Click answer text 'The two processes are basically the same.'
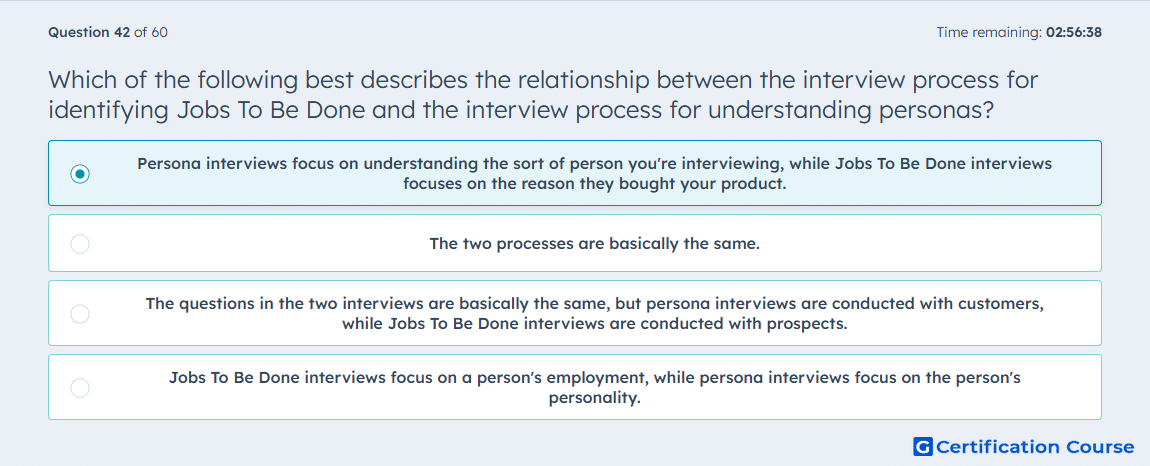 (594, 244)
